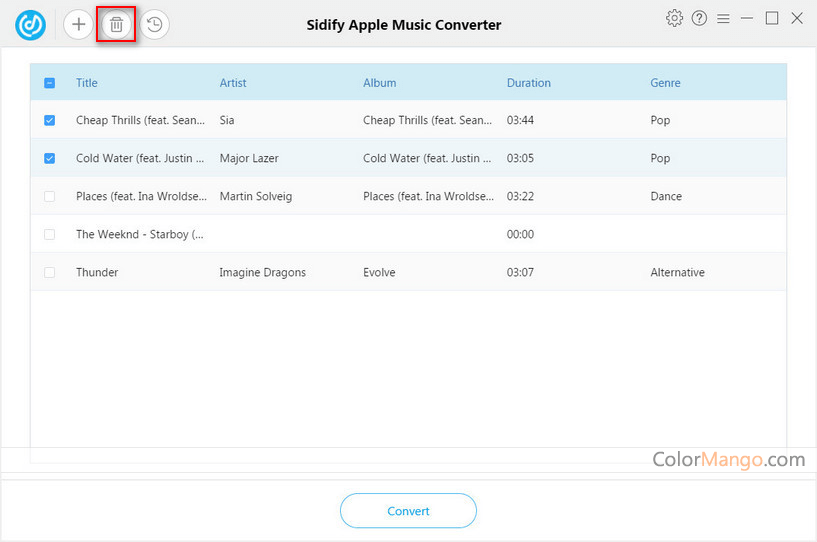The width and height of the screenshot is (817, 542).
Task: Sort by the Duration column header
Action: tap(528, 83)
